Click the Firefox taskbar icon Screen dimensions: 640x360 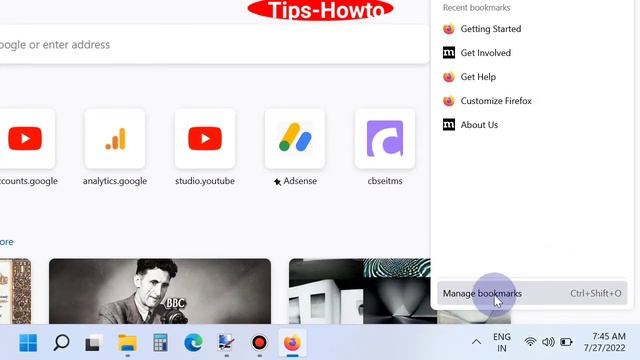click(292, 342)
